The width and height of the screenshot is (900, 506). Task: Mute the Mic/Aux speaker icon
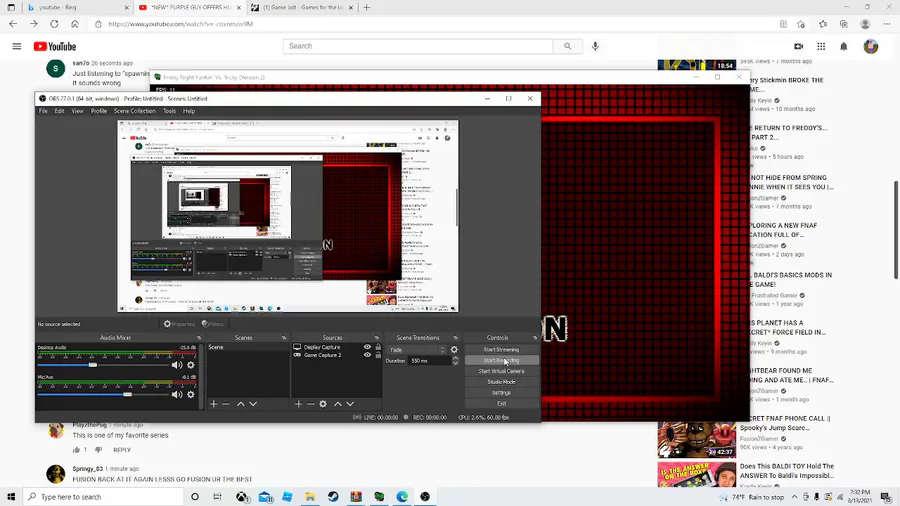[177, 395]
